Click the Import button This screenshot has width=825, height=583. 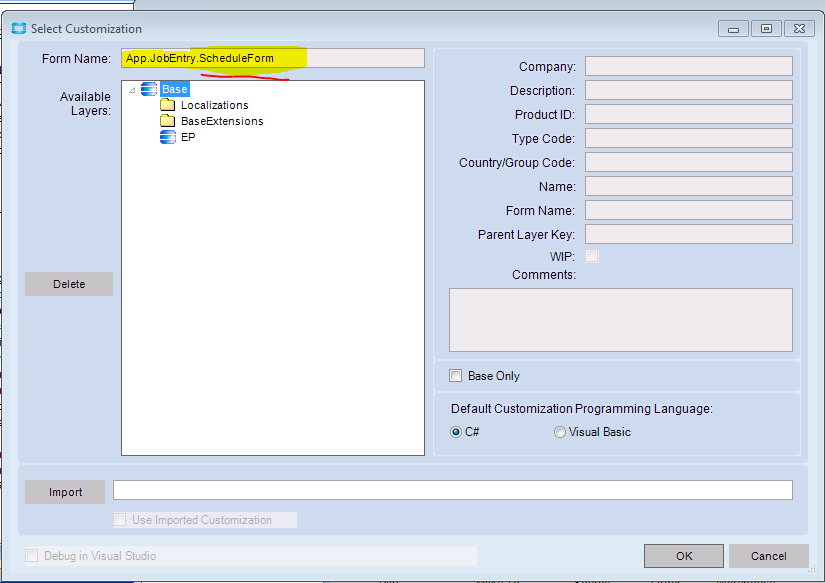tap(65, 492)
